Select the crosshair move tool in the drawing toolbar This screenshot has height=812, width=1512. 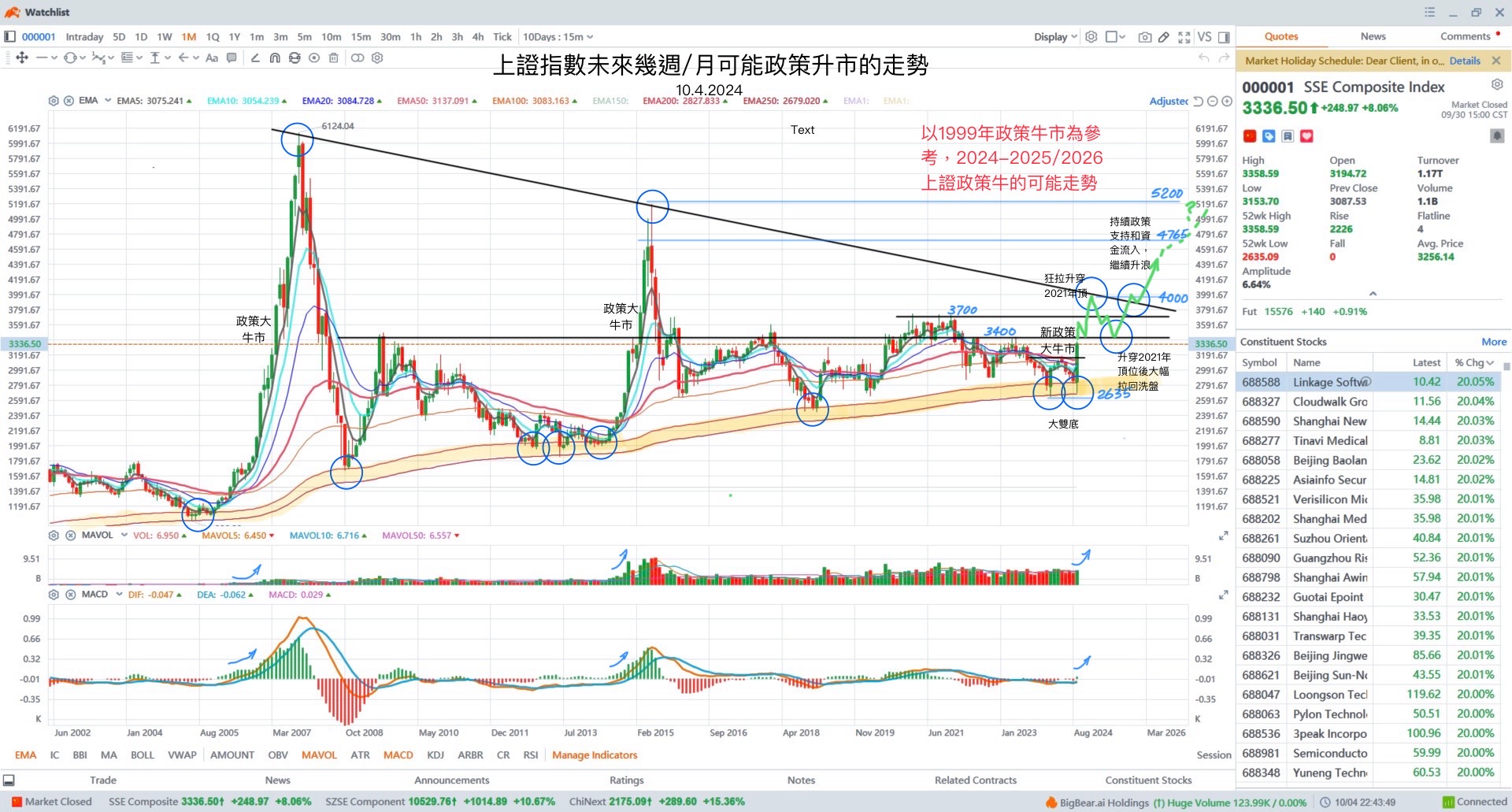coord(22,57)
